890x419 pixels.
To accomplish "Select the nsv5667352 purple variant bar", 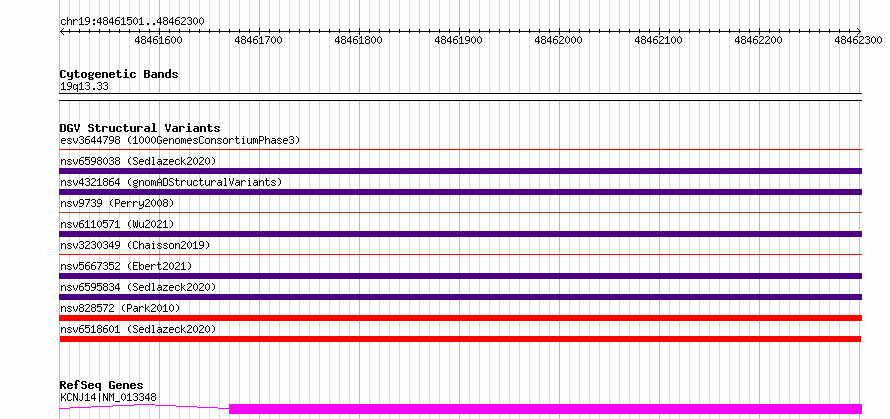I will pos(460,276).
